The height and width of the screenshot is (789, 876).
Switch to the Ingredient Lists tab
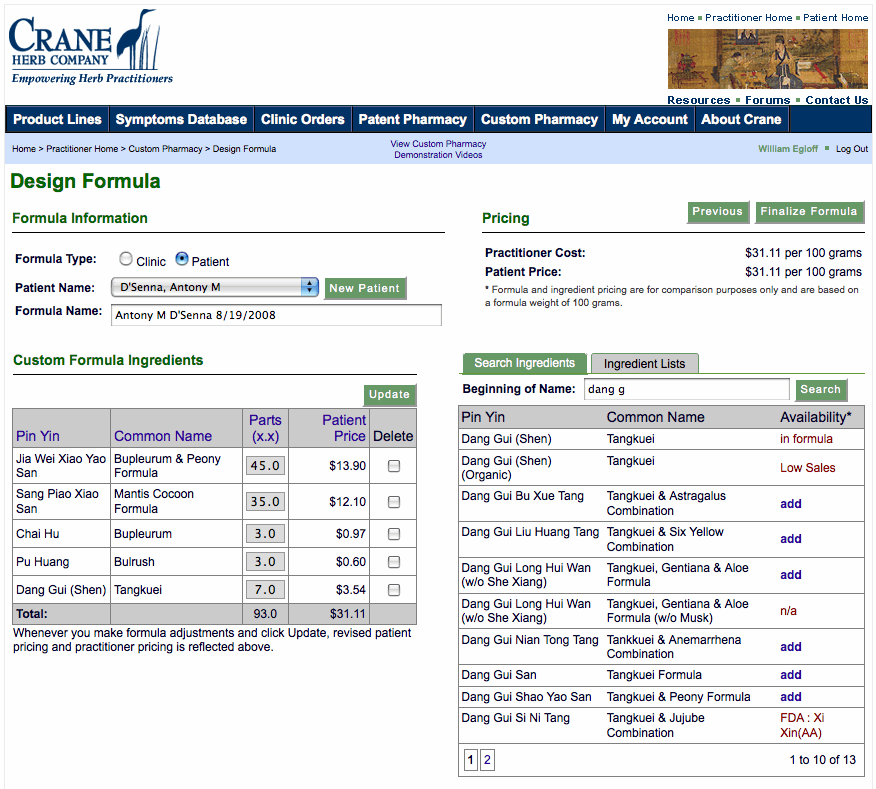click(x=644, y=364)
